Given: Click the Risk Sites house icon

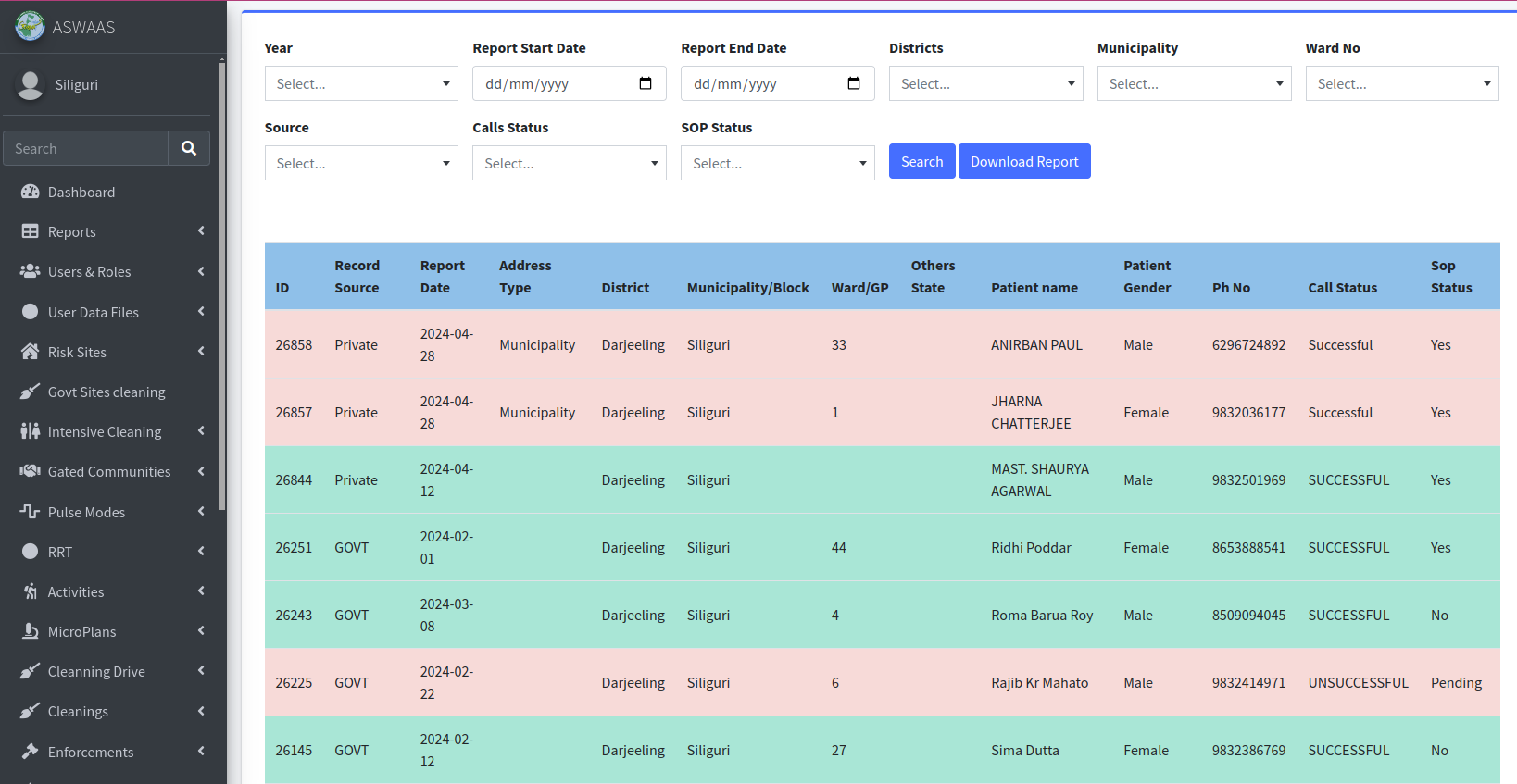Looking at the screenshot, I should [x=31, y=352].
